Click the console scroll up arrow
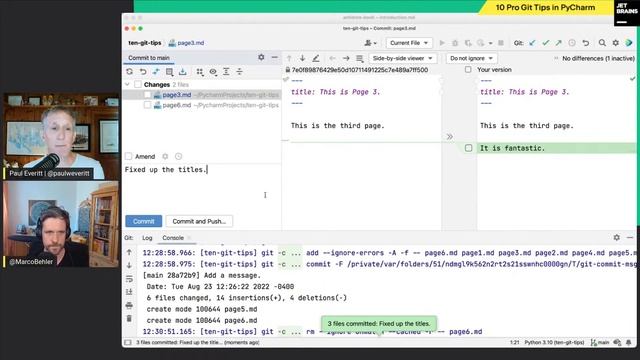 point(129,252)
